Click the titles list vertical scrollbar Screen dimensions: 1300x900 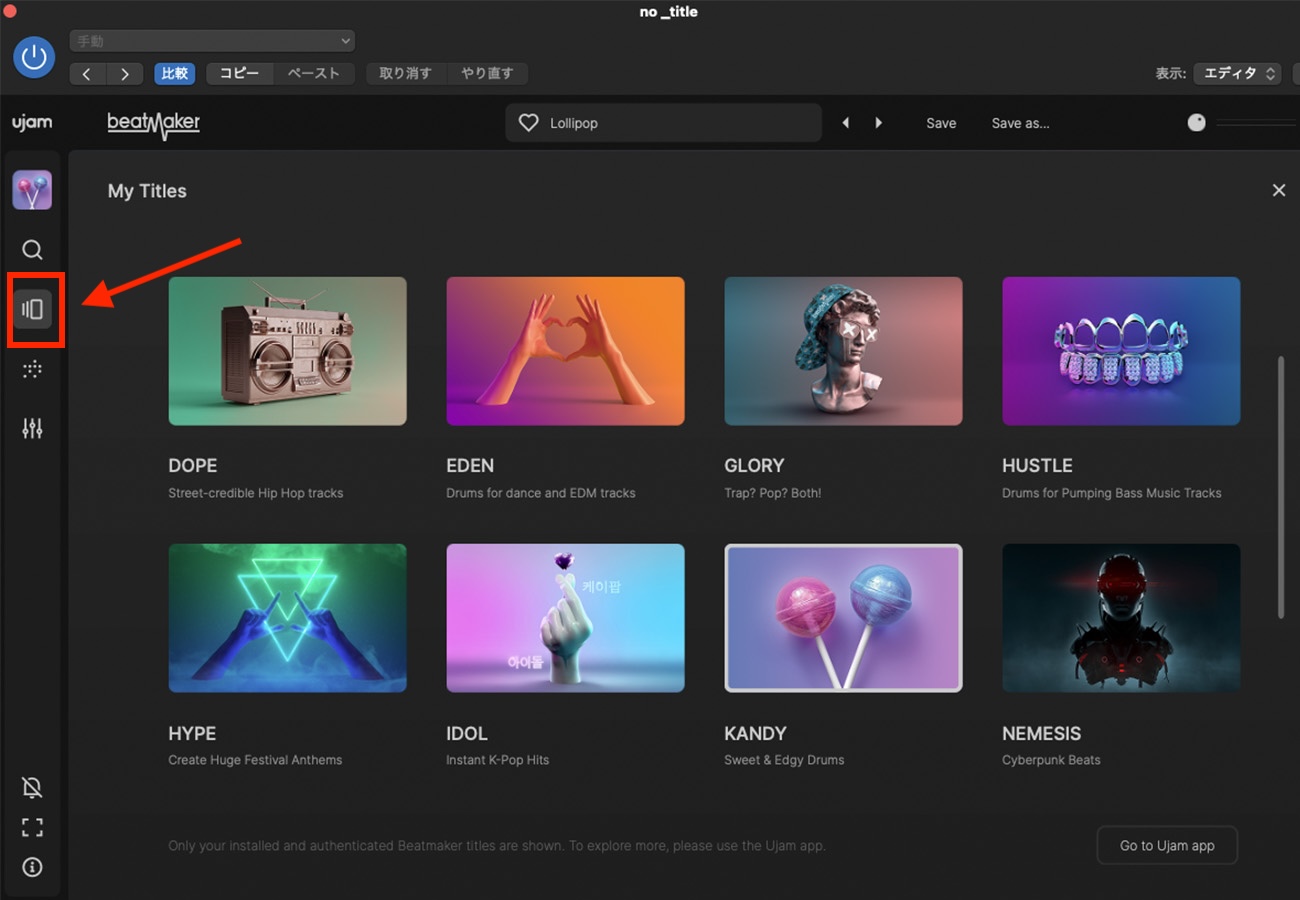point(1280,487)
